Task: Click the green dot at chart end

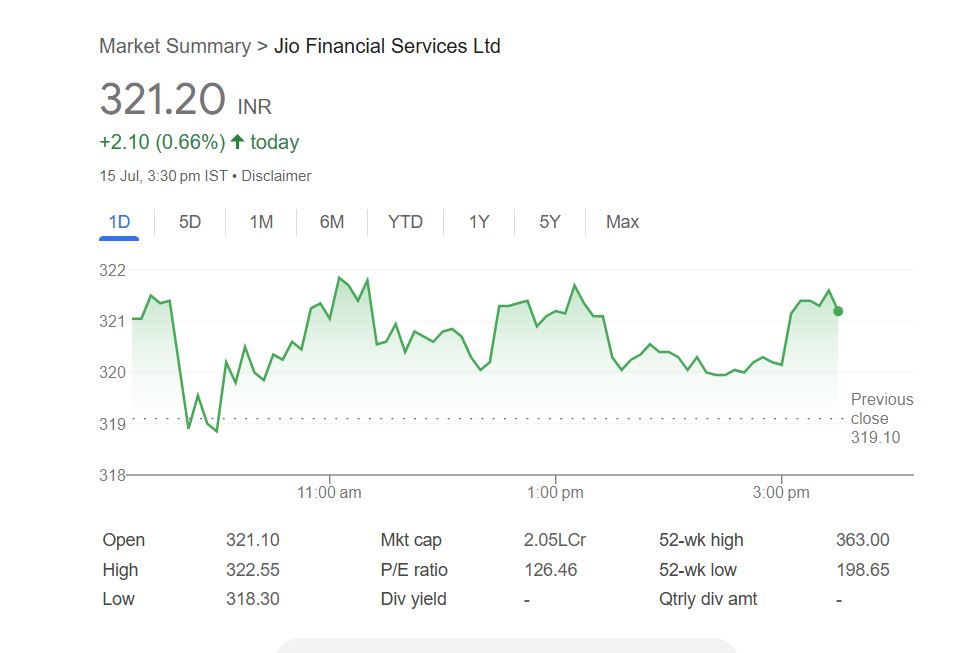Action: [838, 311]
